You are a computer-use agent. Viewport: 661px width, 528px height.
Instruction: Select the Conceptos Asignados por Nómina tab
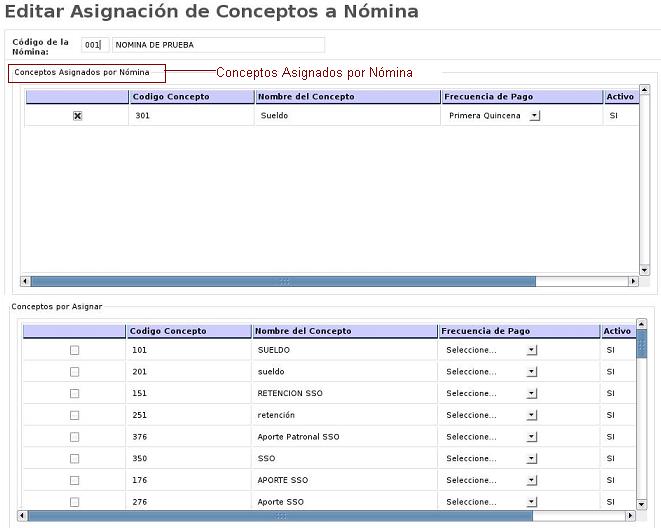click(85, 73)
